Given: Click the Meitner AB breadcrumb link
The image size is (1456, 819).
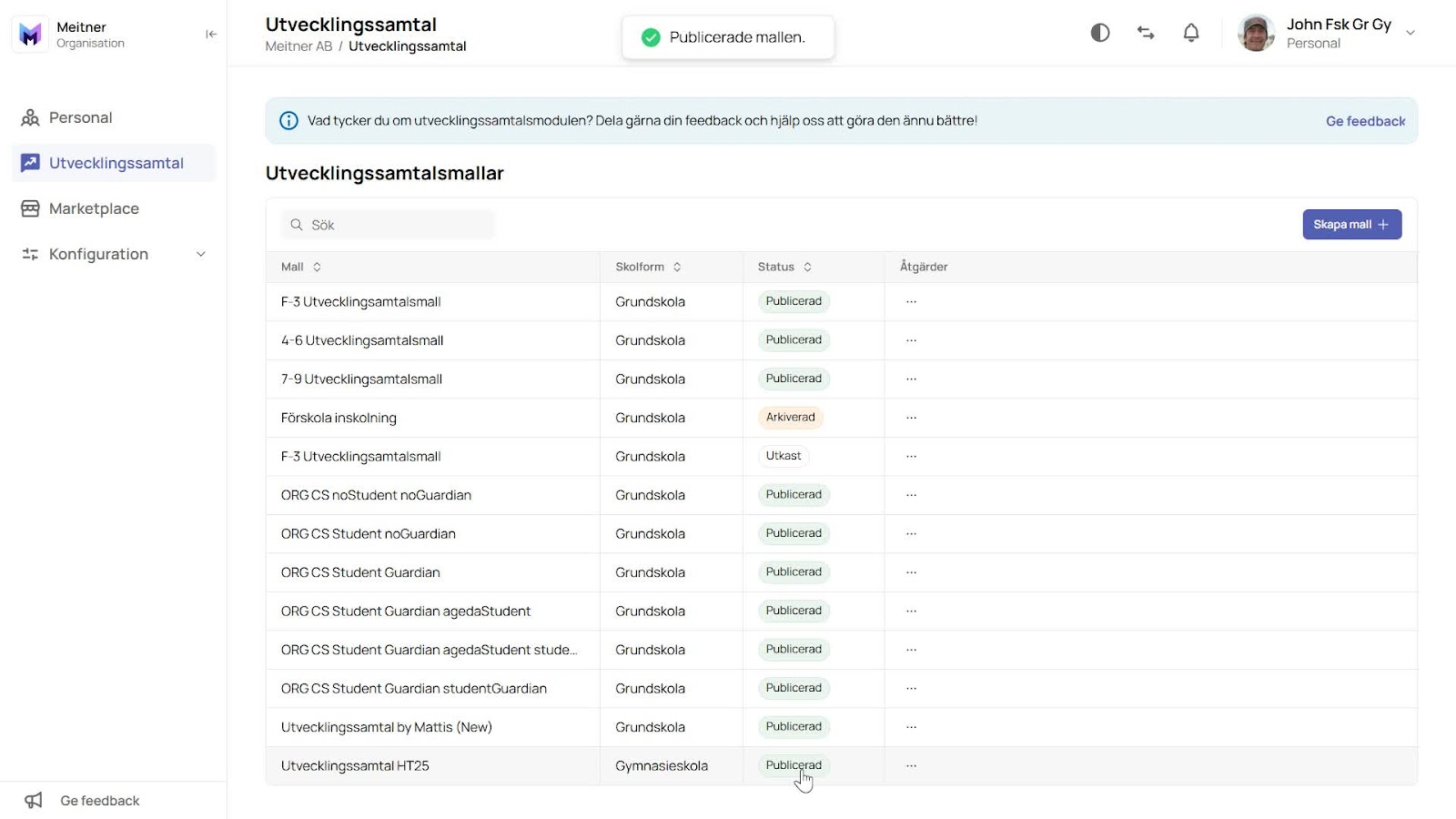Looking at the screenshot, I should pyautogui.click(x=298, y=46).
